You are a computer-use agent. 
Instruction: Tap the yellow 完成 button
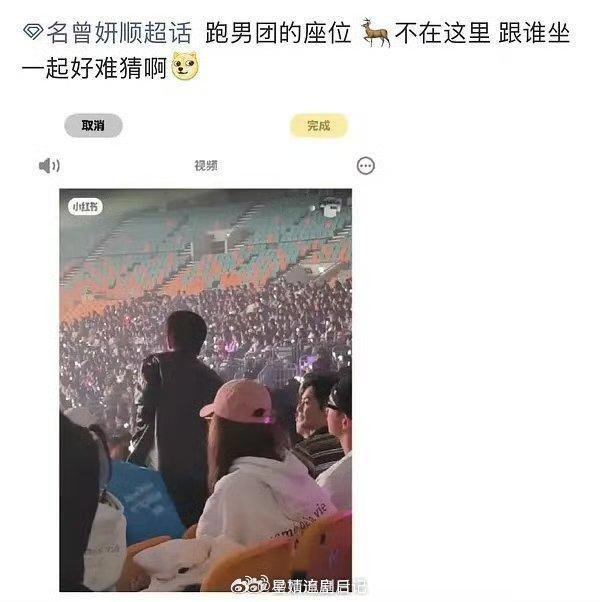tap(319, 126)
